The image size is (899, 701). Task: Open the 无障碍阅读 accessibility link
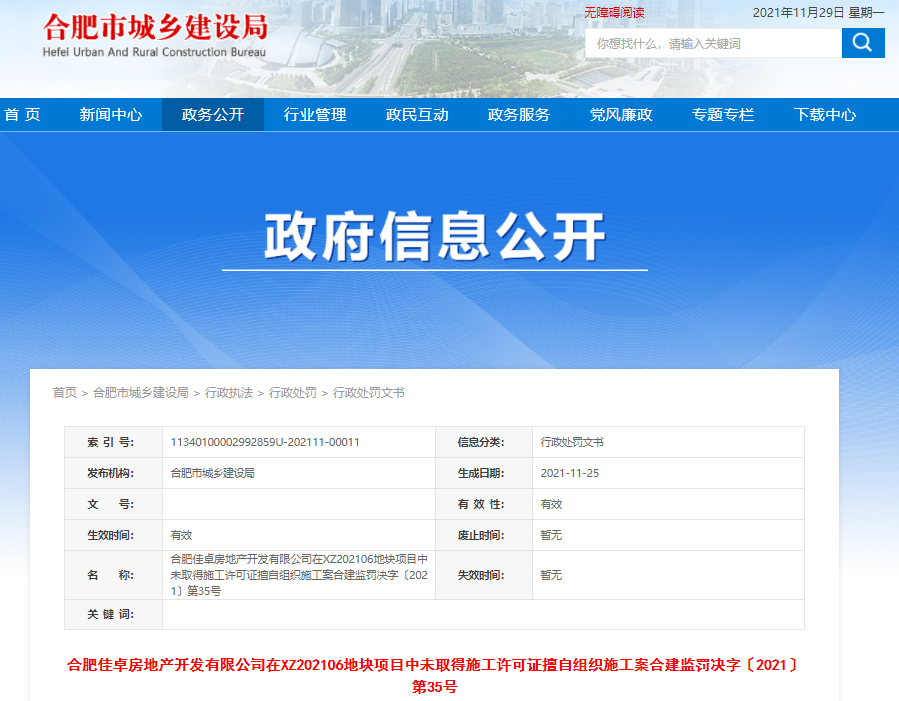[614, 13]
